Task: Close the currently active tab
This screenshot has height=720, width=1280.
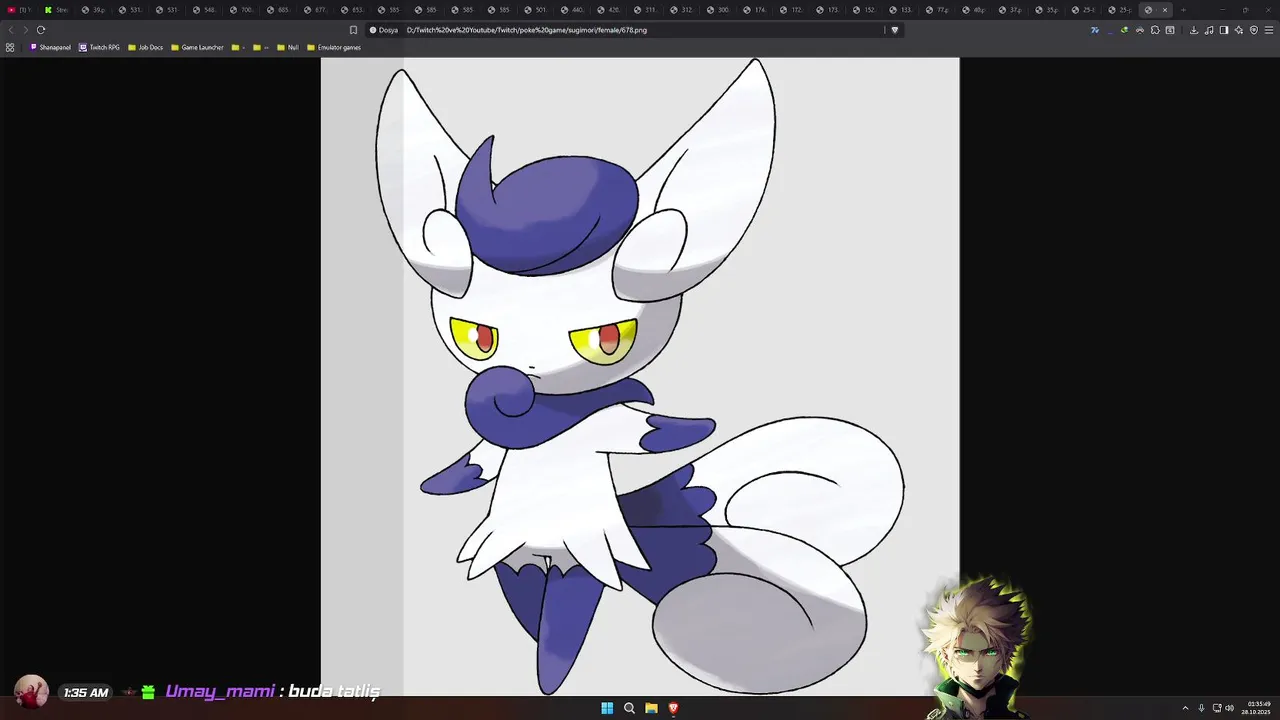Action: 1164,10
